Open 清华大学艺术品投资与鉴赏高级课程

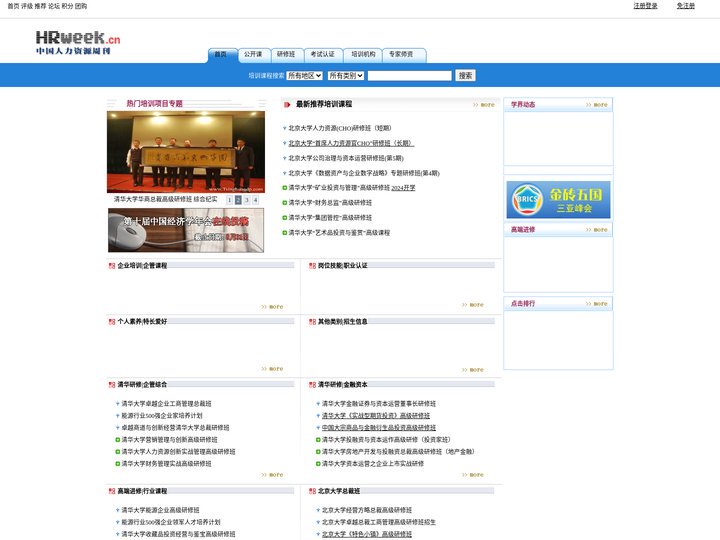tap(339, 233)
